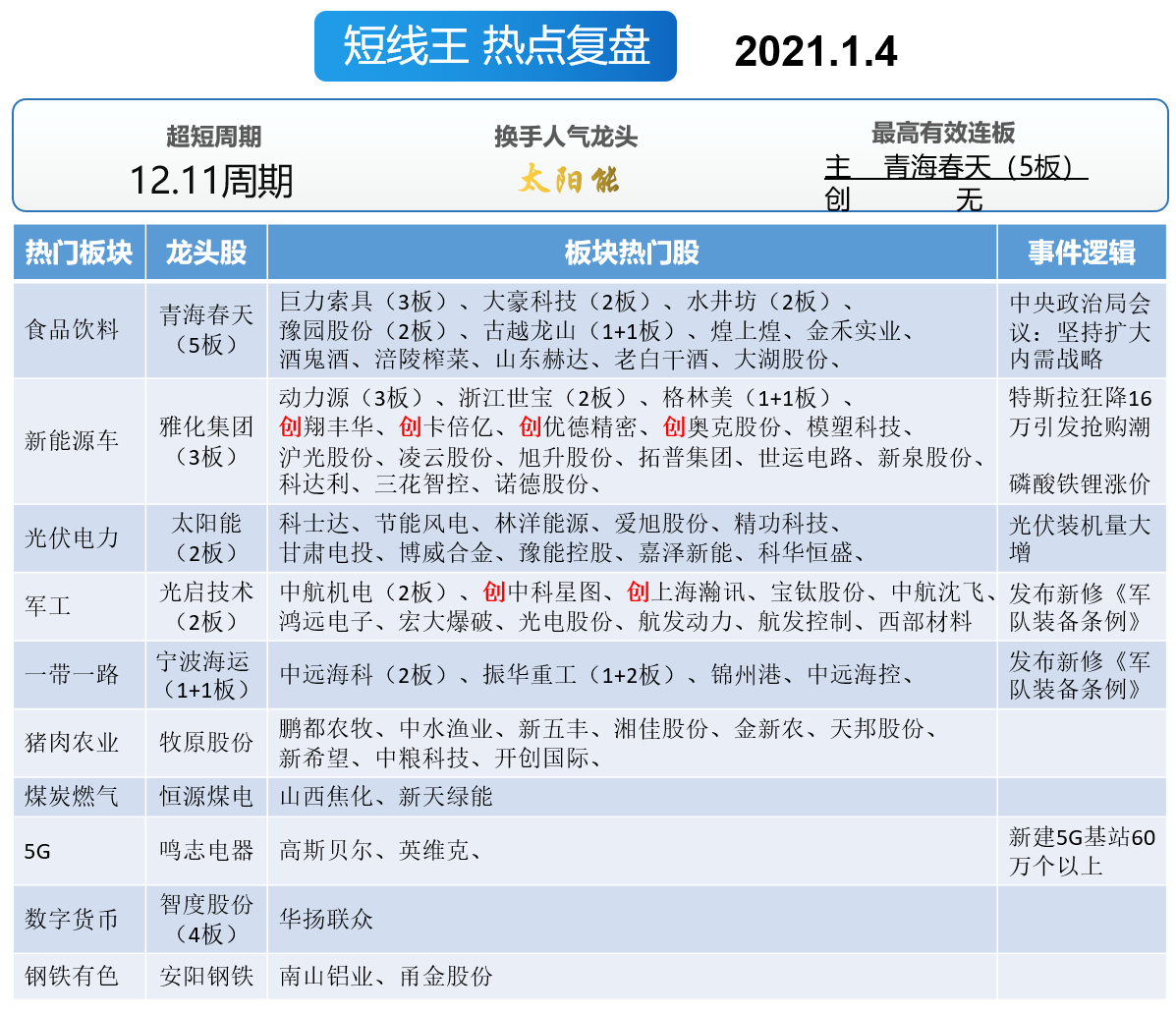Select the 5G sector cell
Viewport: 1176px width, 1014px height.
[79, 851]
